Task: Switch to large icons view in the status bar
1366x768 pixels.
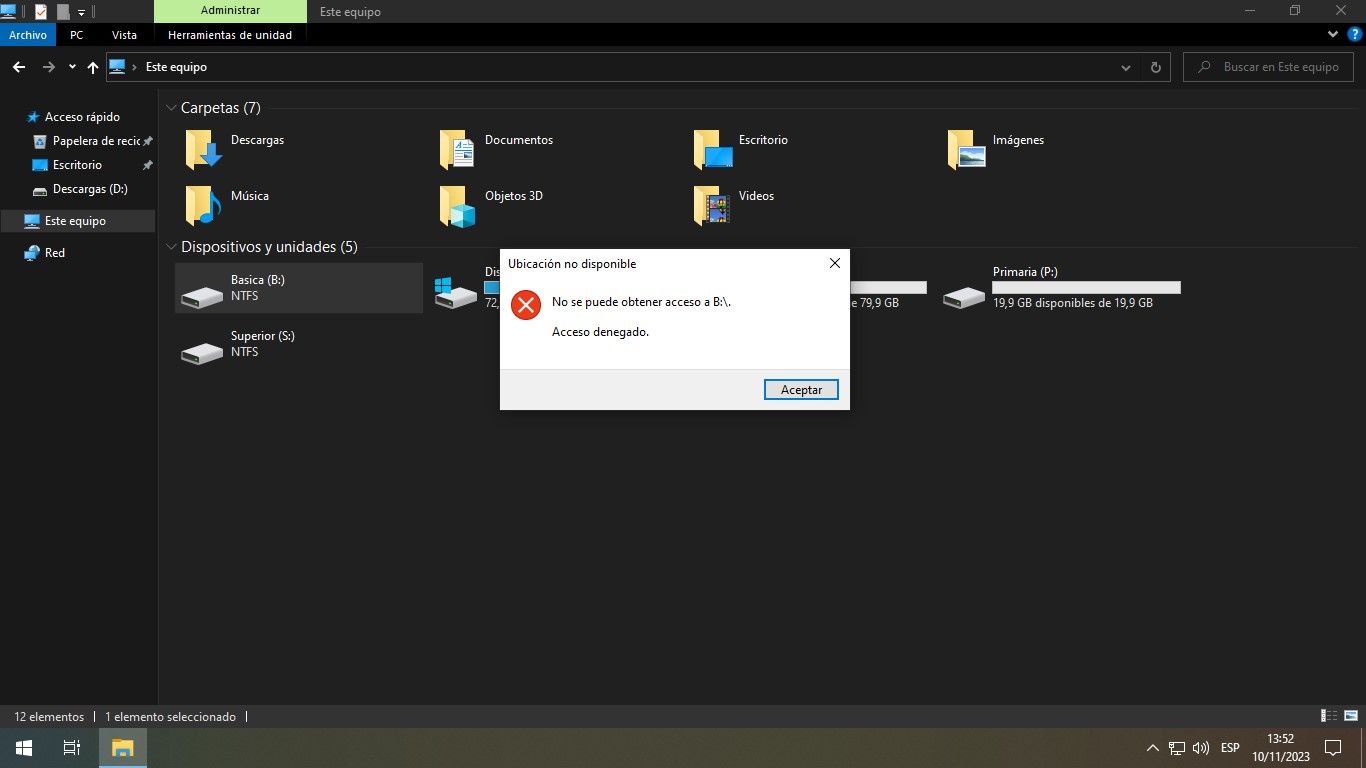Action: pos(1350,716)
